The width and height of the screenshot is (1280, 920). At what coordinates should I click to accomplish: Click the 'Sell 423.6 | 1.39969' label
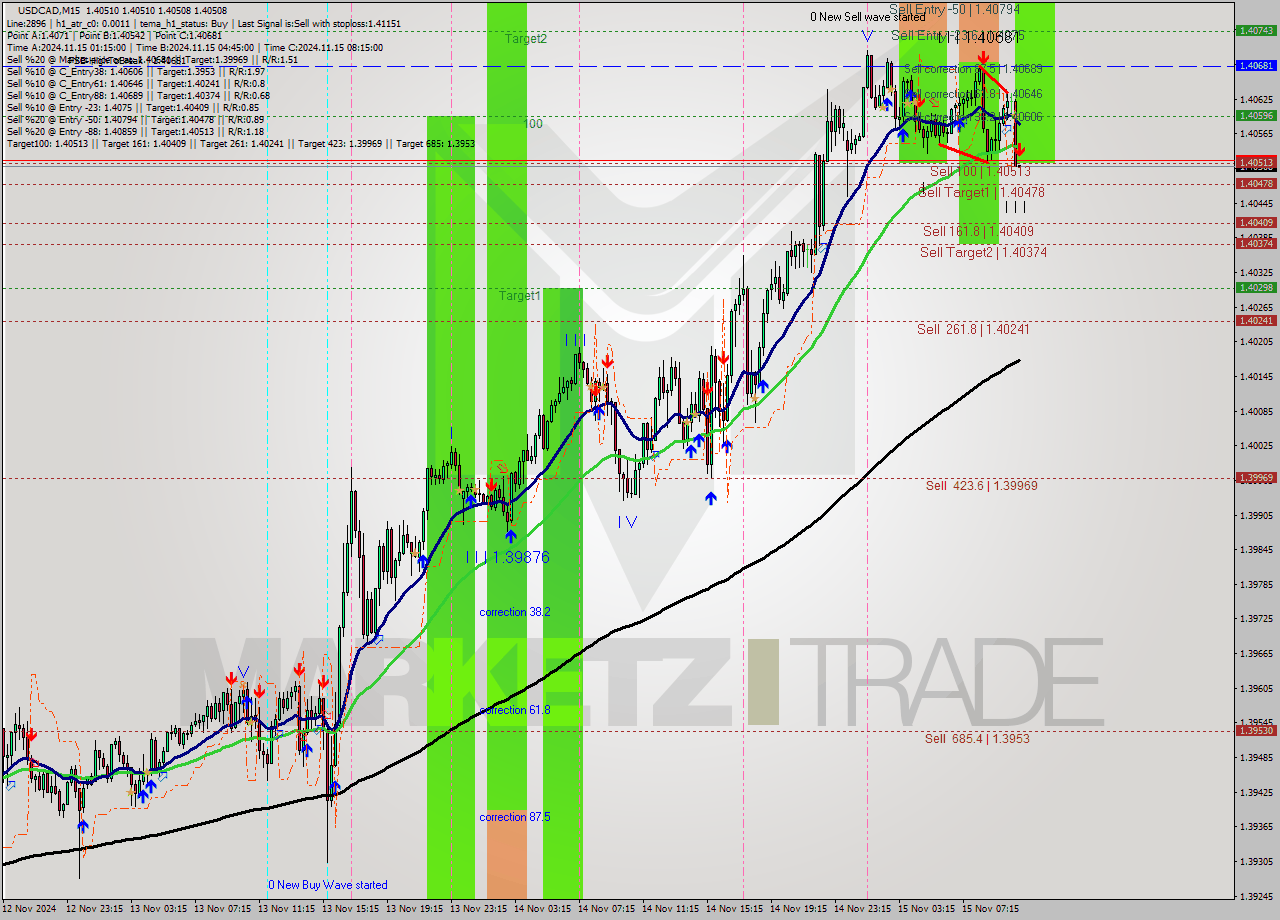point(981,486)
